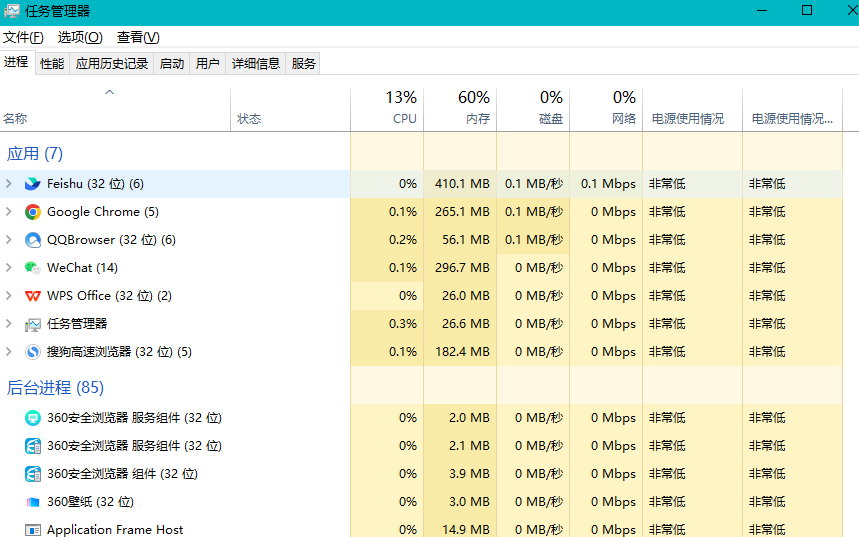Select the 进程 tab
Image resolution: width=859 pixels, height=537 pixels.
pos(16,62)
